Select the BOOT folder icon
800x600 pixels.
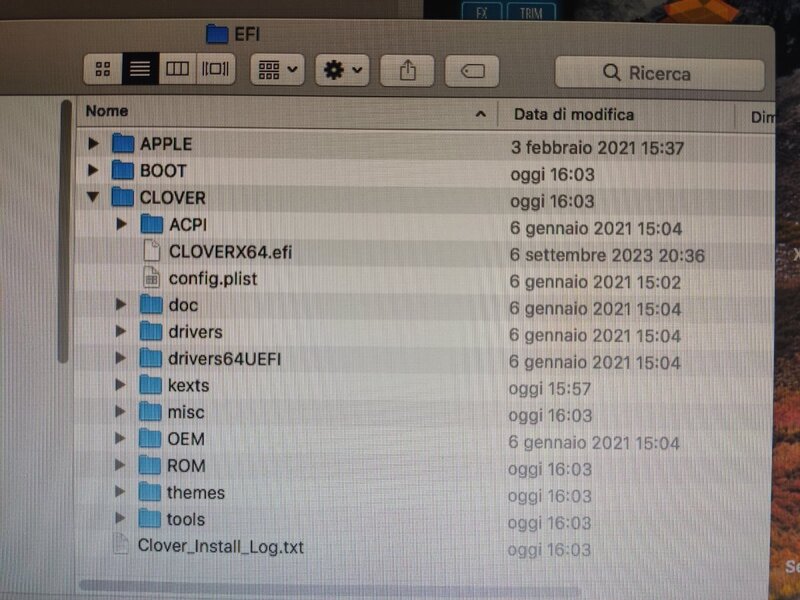122,170
